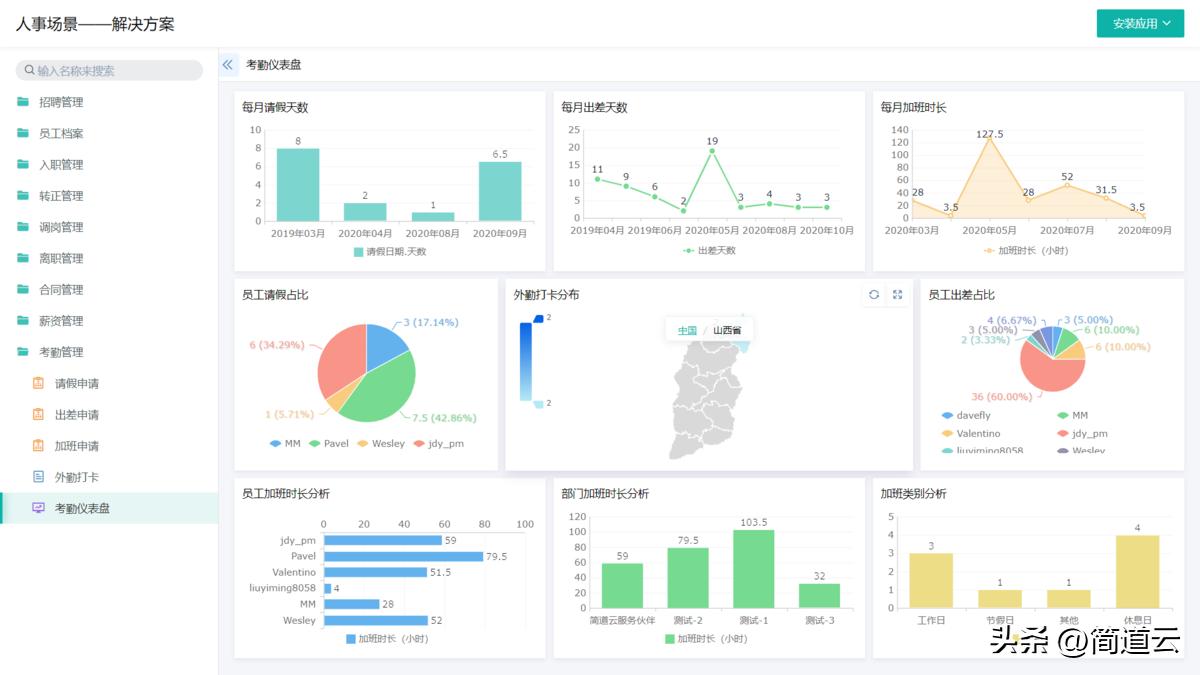Click refresh icon on 外勤打卡分布 map
The image size is (1200, 675).
874,294
